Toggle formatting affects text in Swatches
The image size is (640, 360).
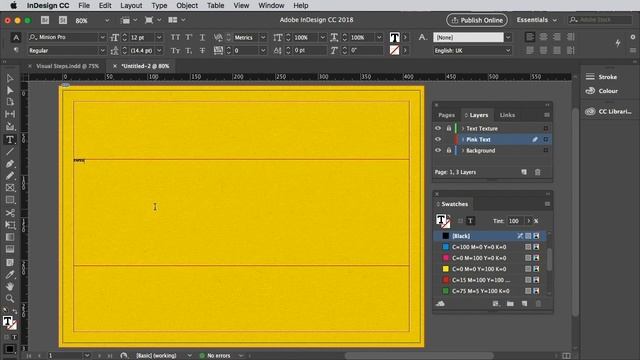pos(470,221)
